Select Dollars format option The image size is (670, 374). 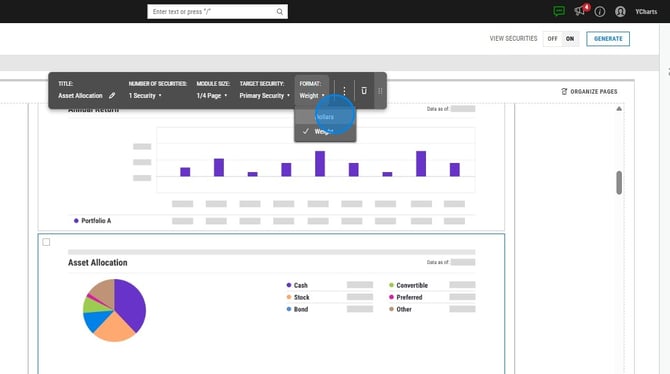pyautogui.click(x=325, y=117)
